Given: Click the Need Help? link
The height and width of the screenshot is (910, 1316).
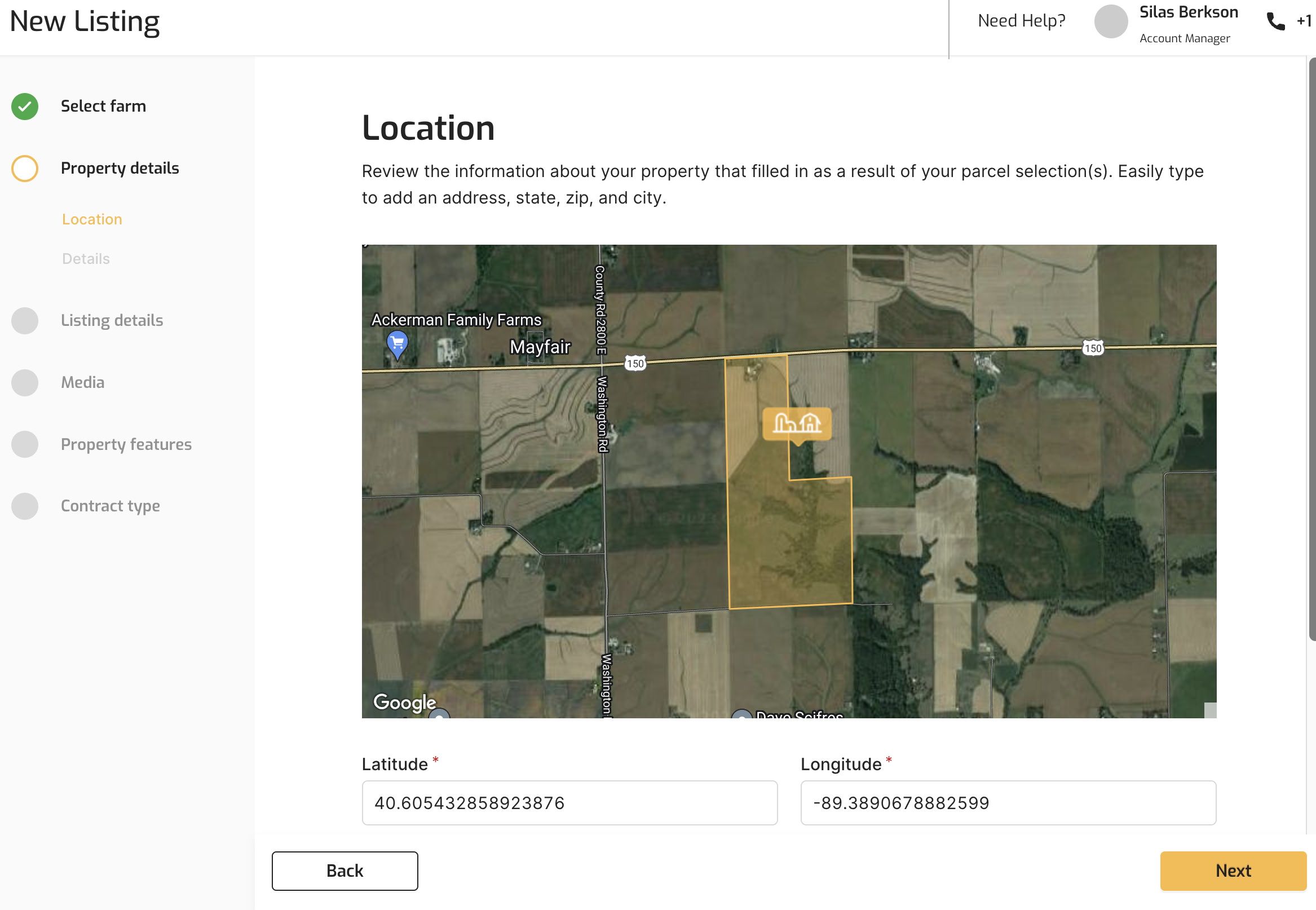Looking at the screenshot, I should pos(1021,21).
